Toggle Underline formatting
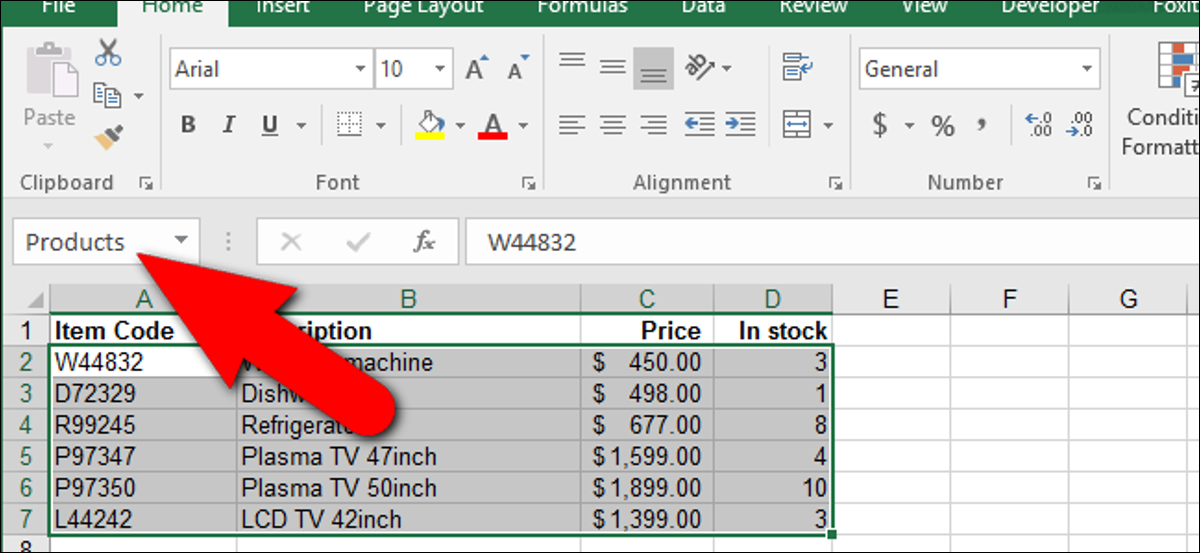Screen dimensions: 1200x553 coord(269,125)
